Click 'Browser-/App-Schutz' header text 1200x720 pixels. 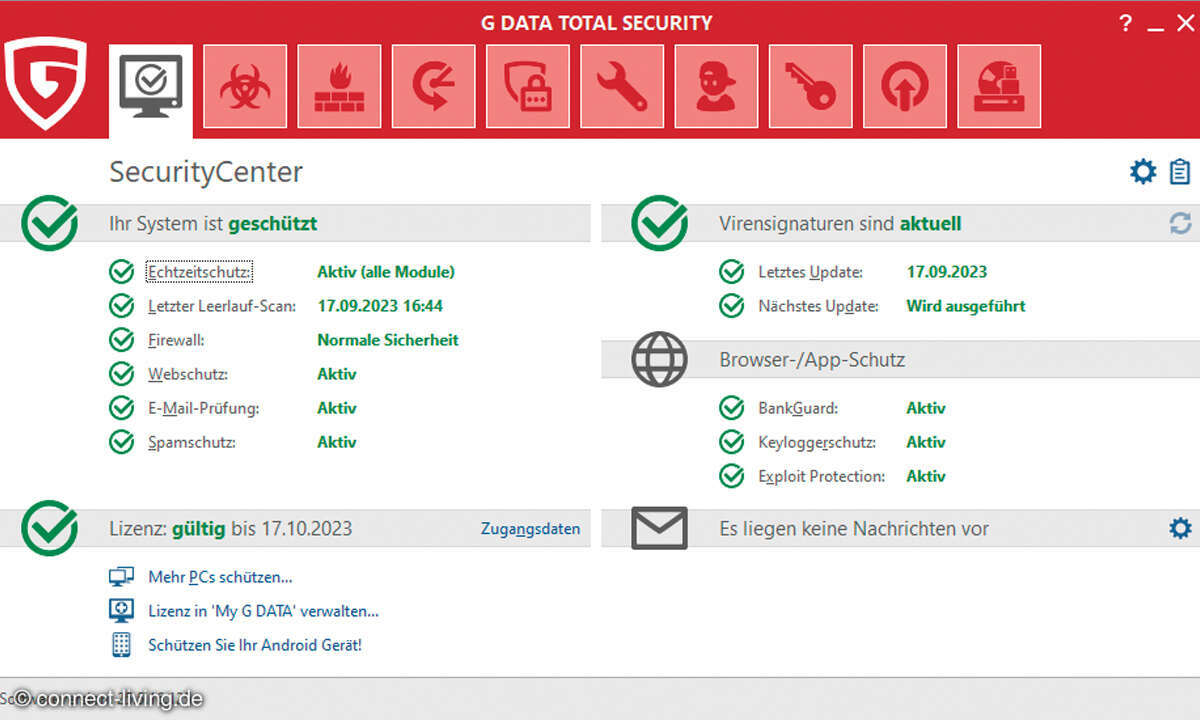[x=812, y=360]
